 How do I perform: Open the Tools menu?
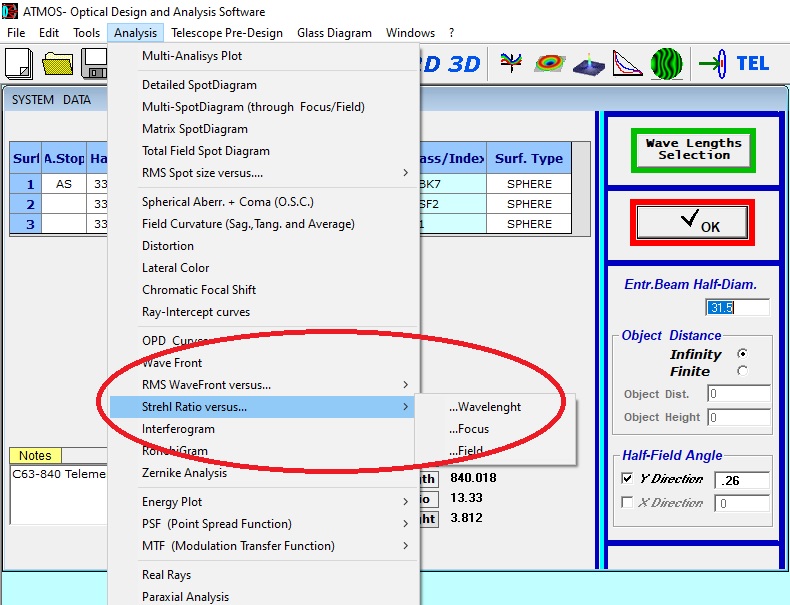click(86, 33)
